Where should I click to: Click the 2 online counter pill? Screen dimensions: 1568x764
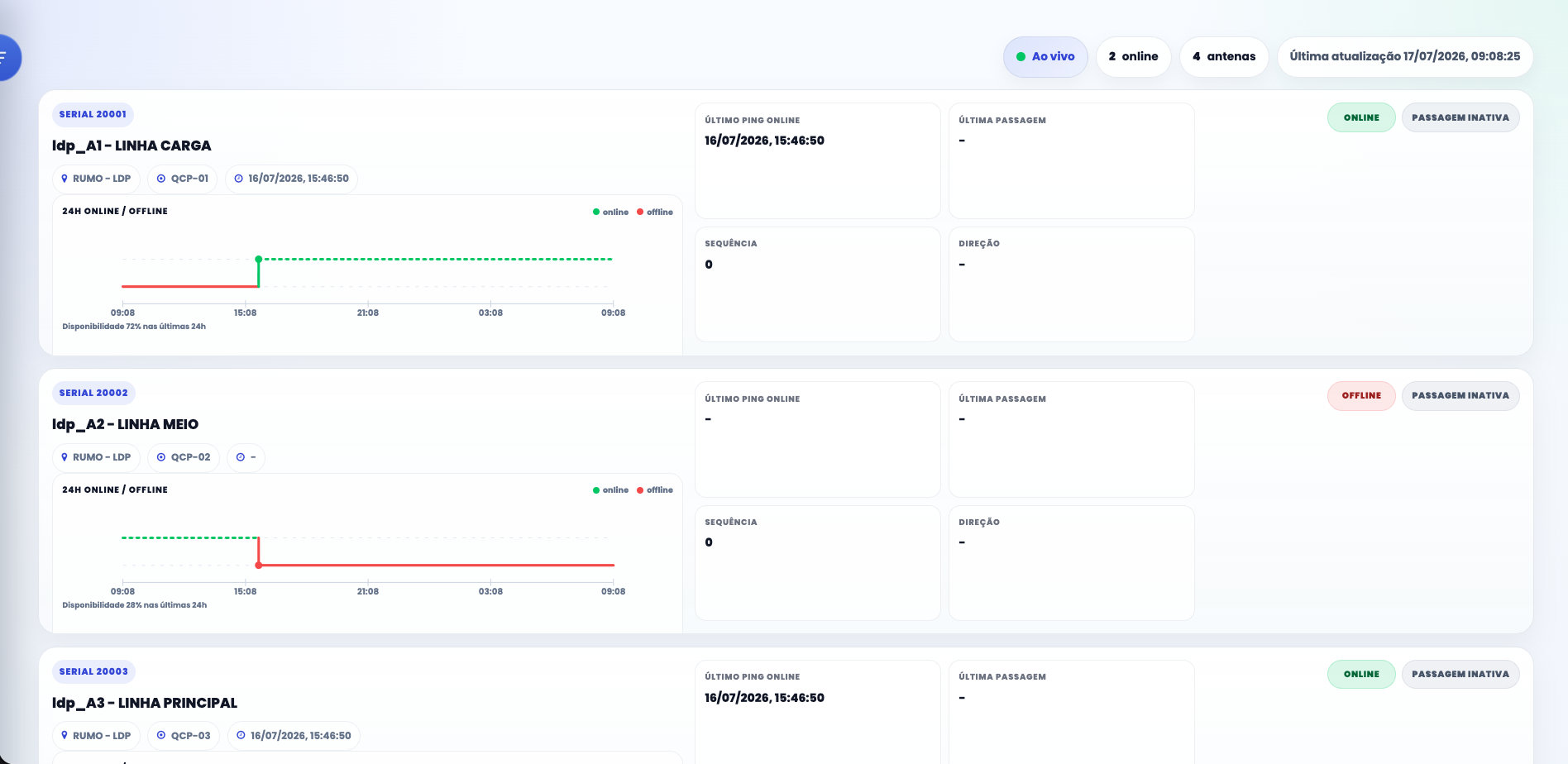[x=1133, y=57]
